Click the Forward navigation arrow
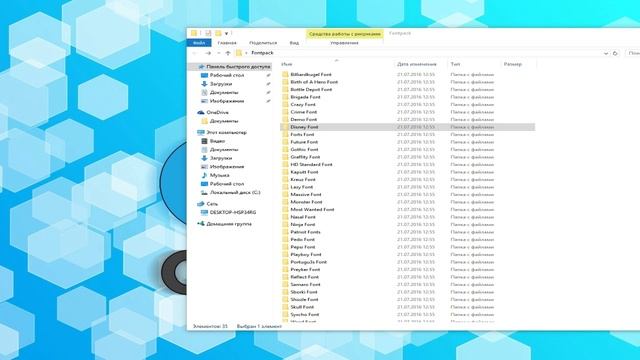The height and width of the screenshot is (360, 640). (x=208, y=53)
